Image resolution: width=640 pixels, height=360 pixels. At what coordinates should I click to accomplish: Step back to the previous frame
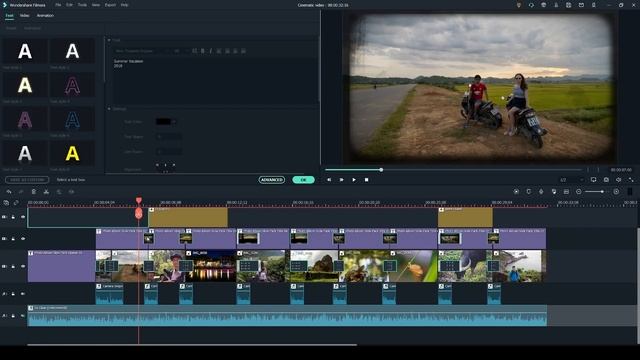click(329, 180)
